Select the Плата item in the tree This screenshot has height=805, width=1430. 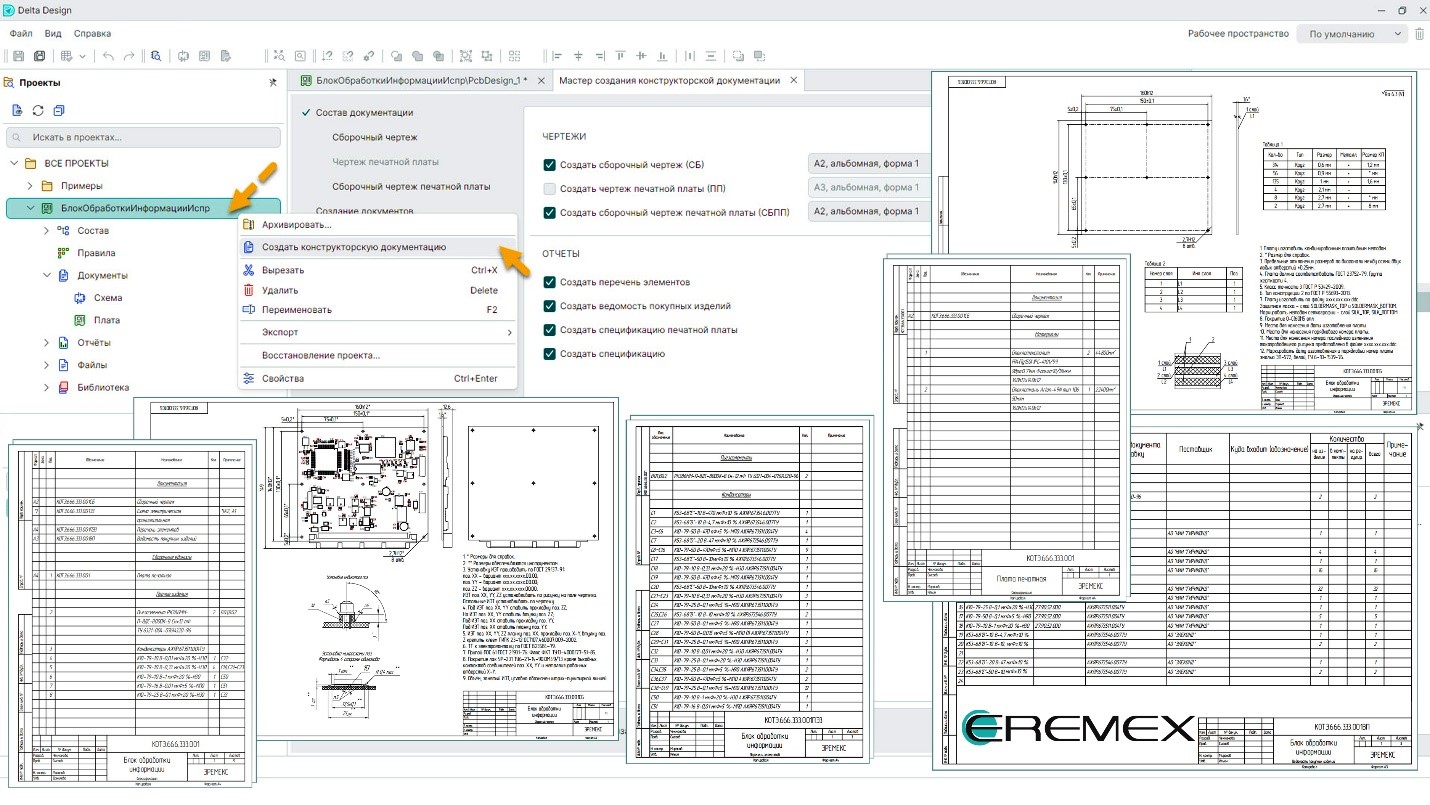pyautogui.click(x=107, y=320)
